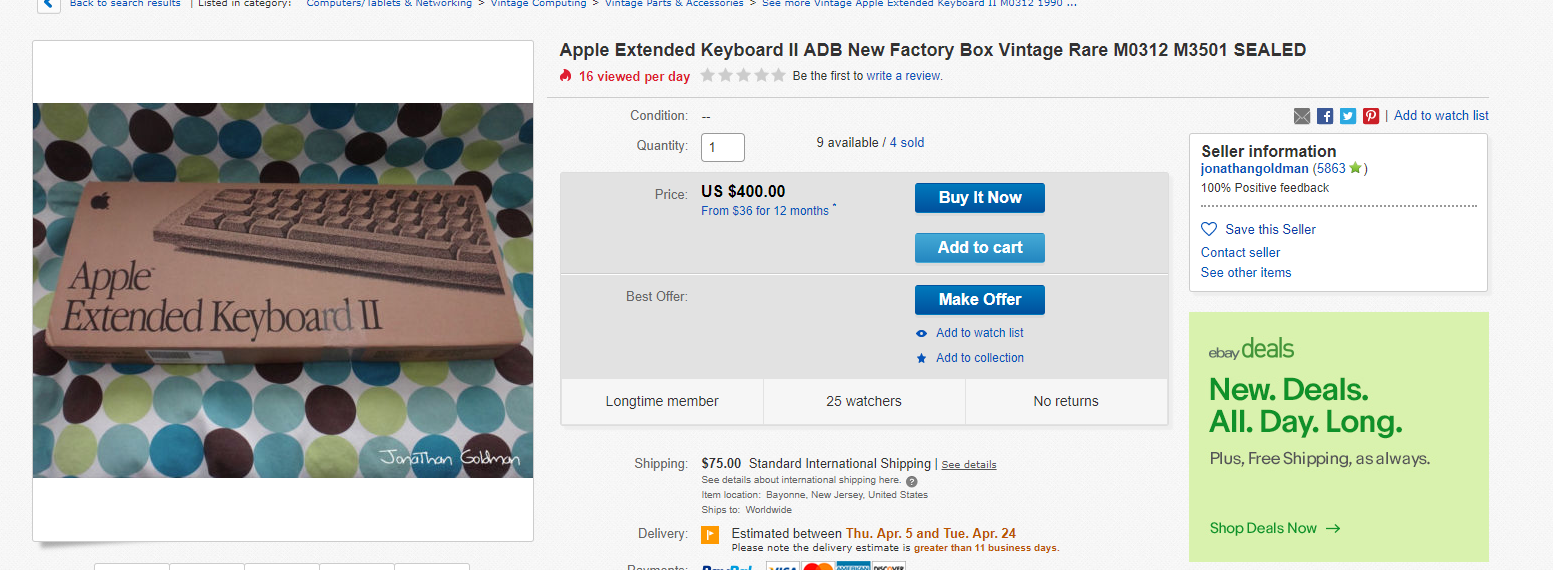Click the international shipping help question mark

(912, 481)
